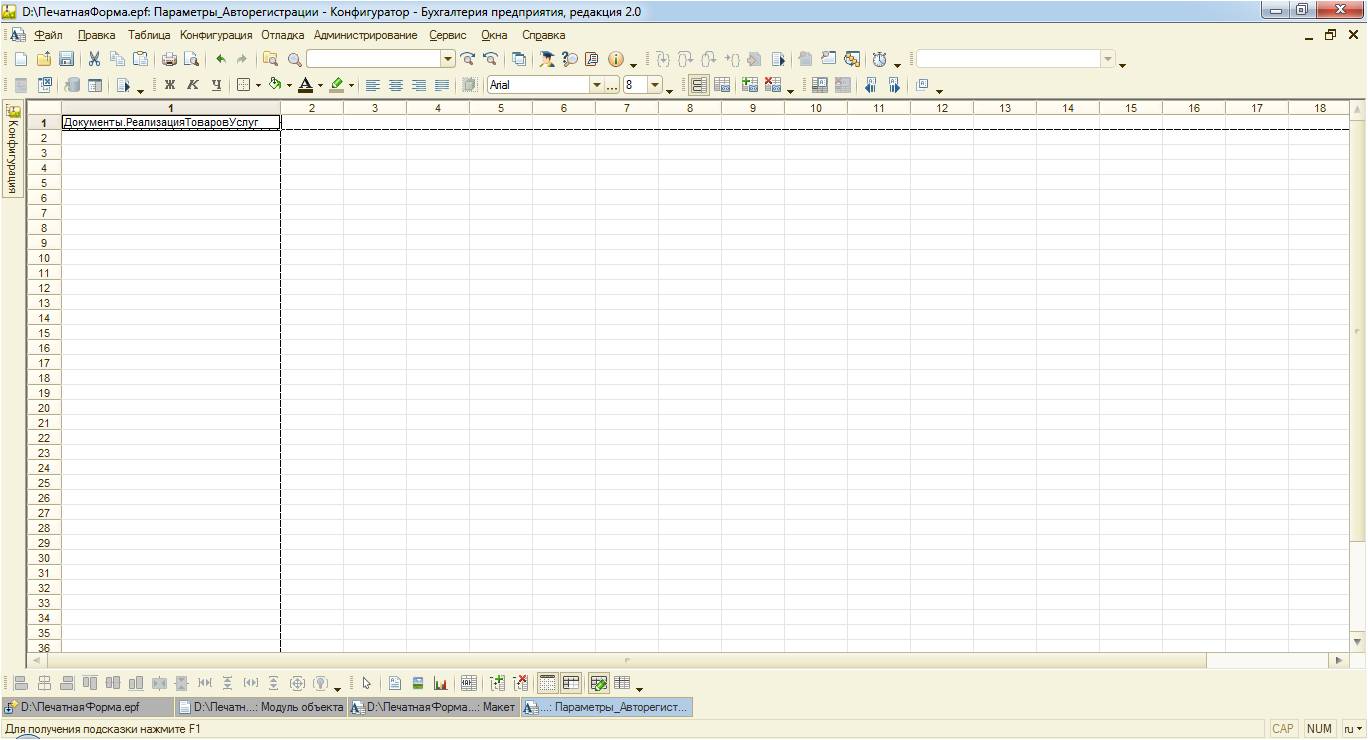This screenshot has width=1368, height=740.
Task: Apply fill color with the bucket swatch
Action: point(275,86)
